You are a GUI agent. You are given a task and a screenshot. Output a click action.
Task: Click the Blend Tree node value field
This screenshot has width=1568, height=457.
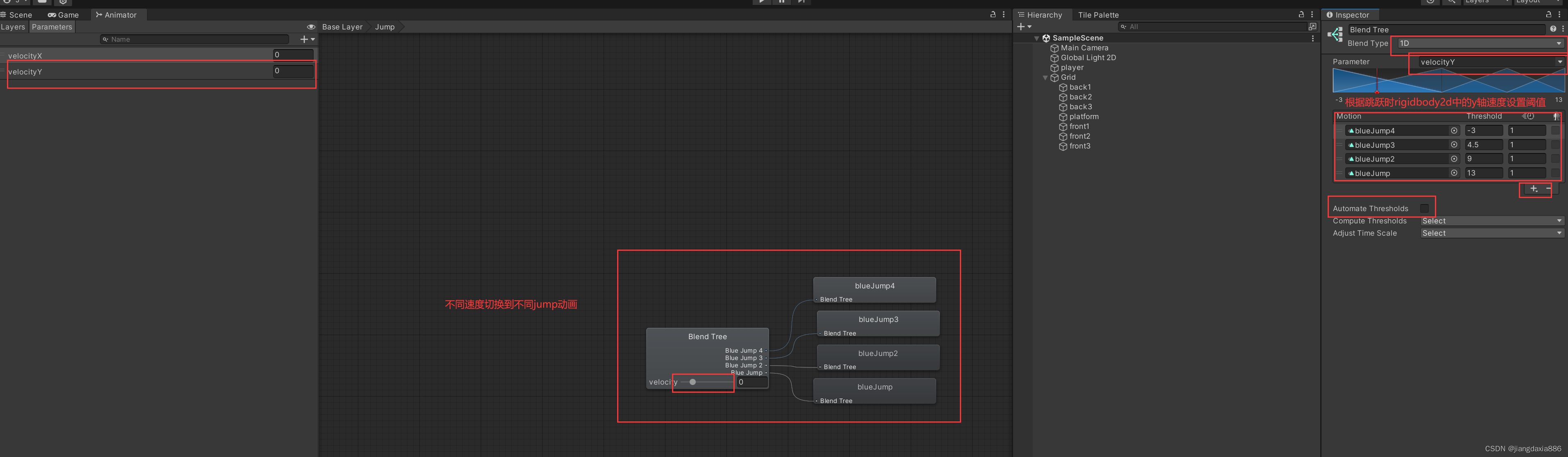point(752,382)
